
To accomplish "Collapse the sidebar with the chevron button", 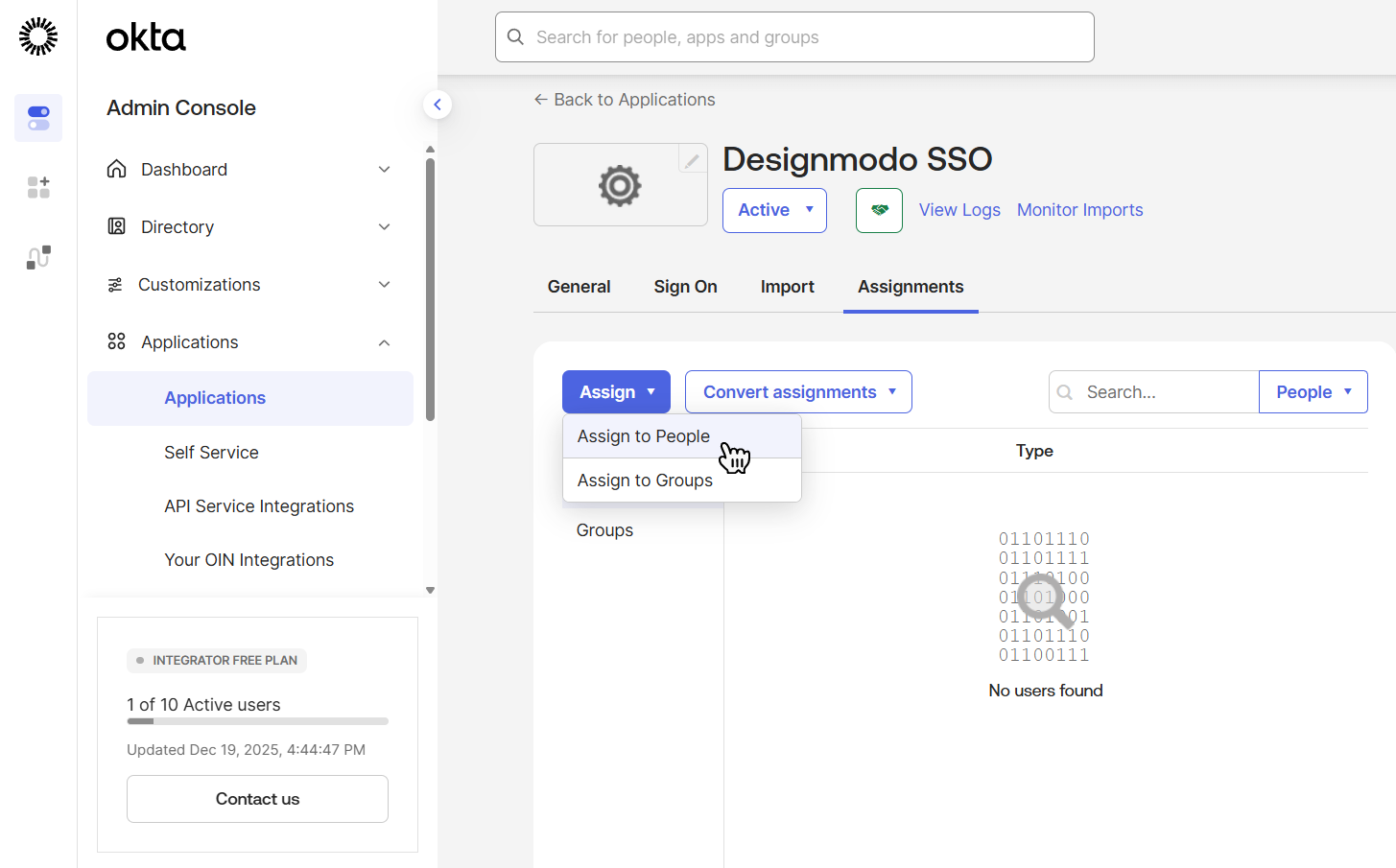I will [x=438, y=105].
